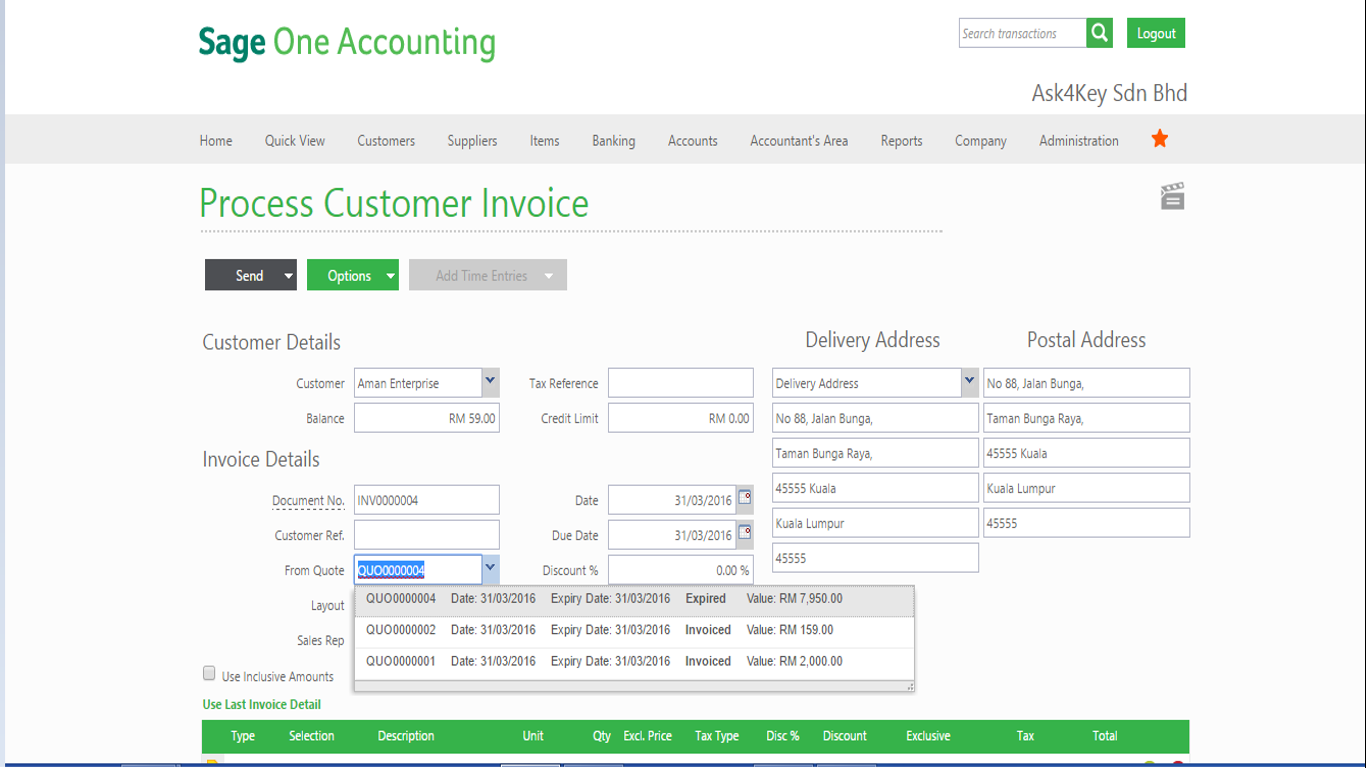This screenshot has width=1366, height=768.
Task: Click the Logout button
Action: [1156, 33]
